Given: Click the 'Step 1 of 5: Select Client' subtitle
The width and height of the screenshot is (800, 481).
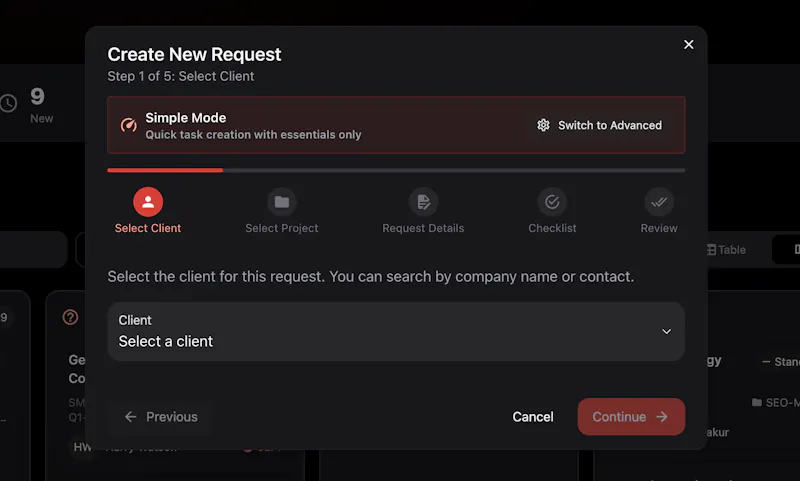Looking at the screenshot, I should pos(181,77).
